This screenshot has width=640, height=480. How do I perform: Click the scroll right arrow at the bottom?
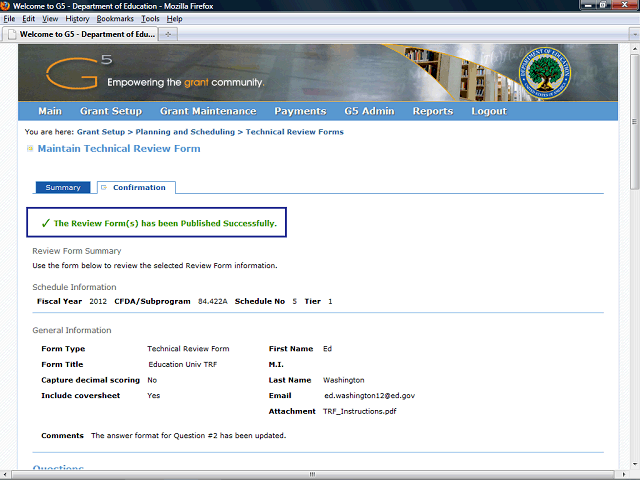click(624, 474)
